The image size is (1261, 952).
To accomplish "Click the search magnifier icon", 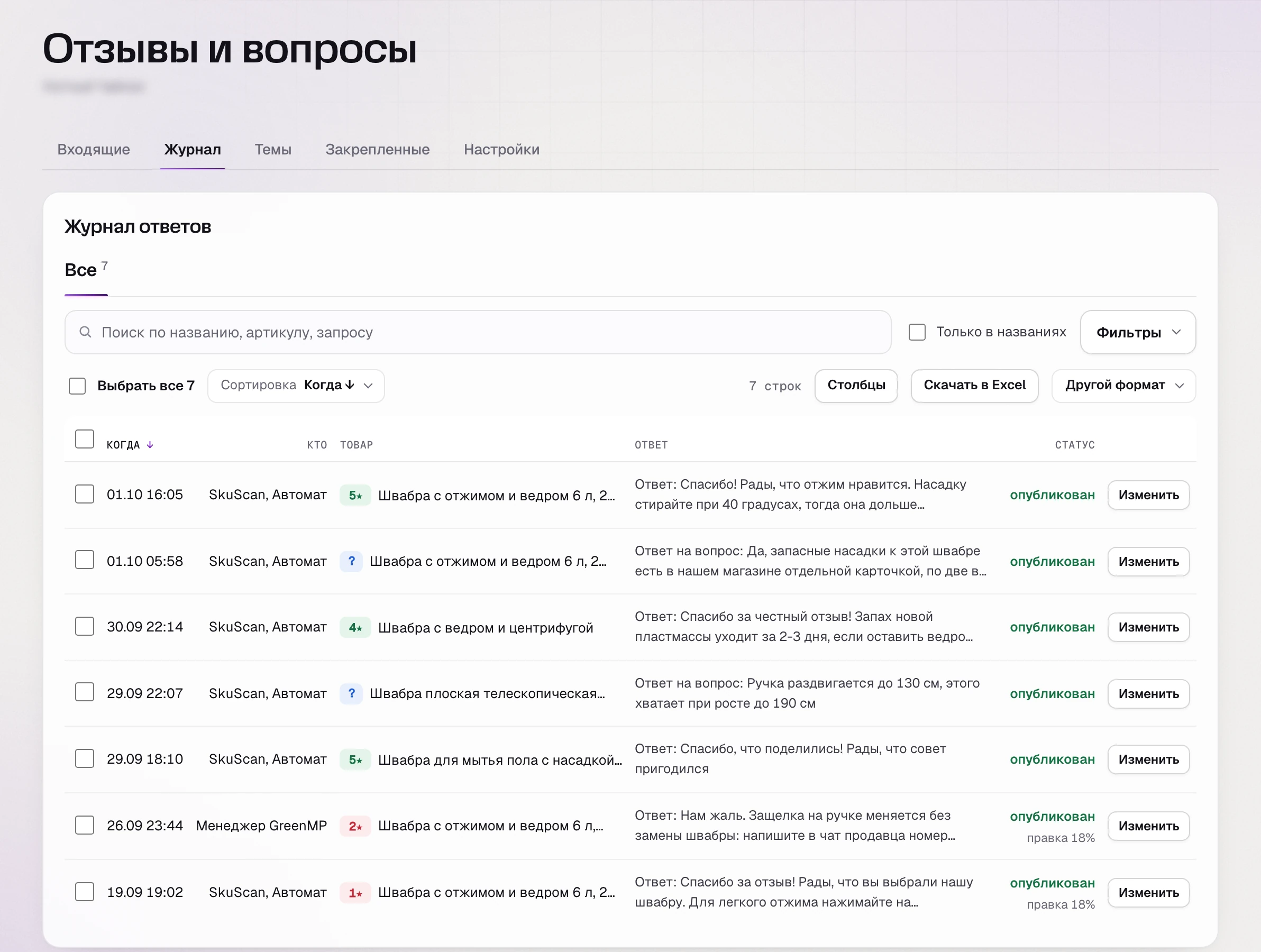I will pyautogui.click(x=85, y=332).
